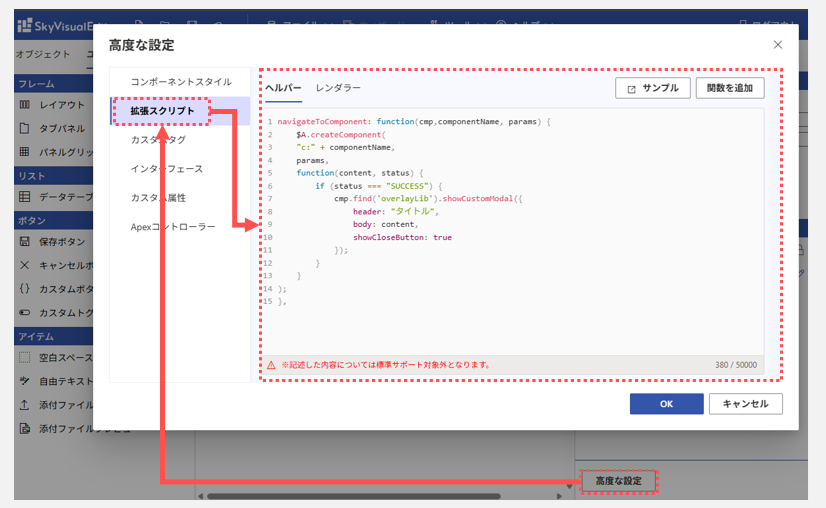Select the タブパネル icon in sidebar
The image size is (826, 508).
(x=24, y=128)
